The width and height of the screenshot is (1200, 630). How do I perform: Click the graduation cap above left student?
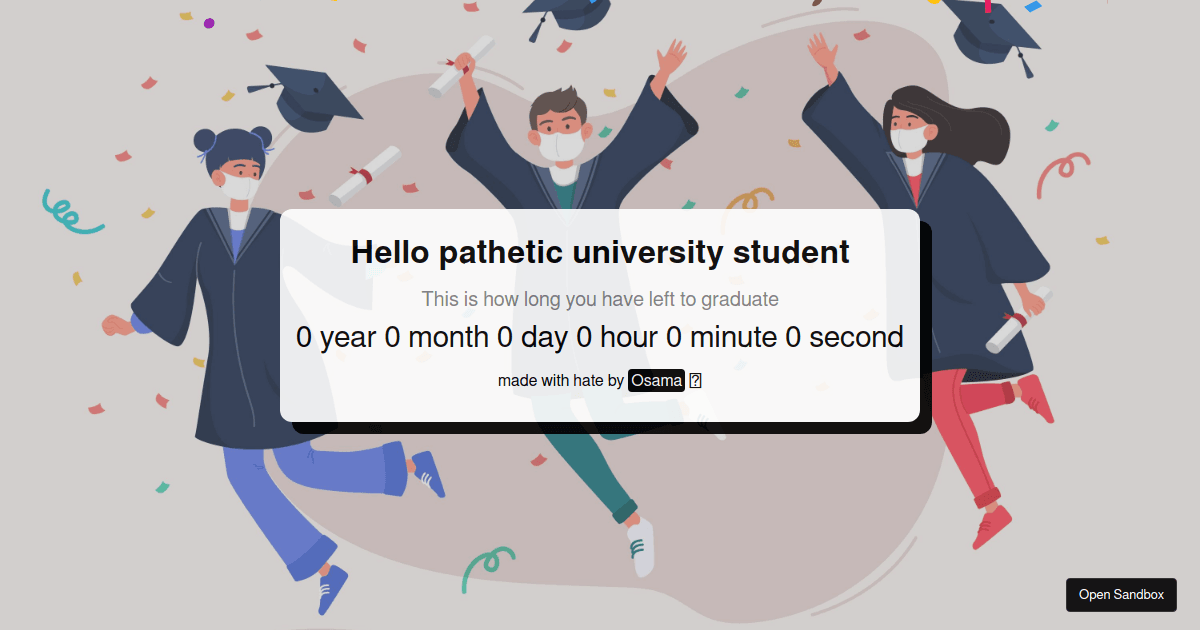click(305, 97)
